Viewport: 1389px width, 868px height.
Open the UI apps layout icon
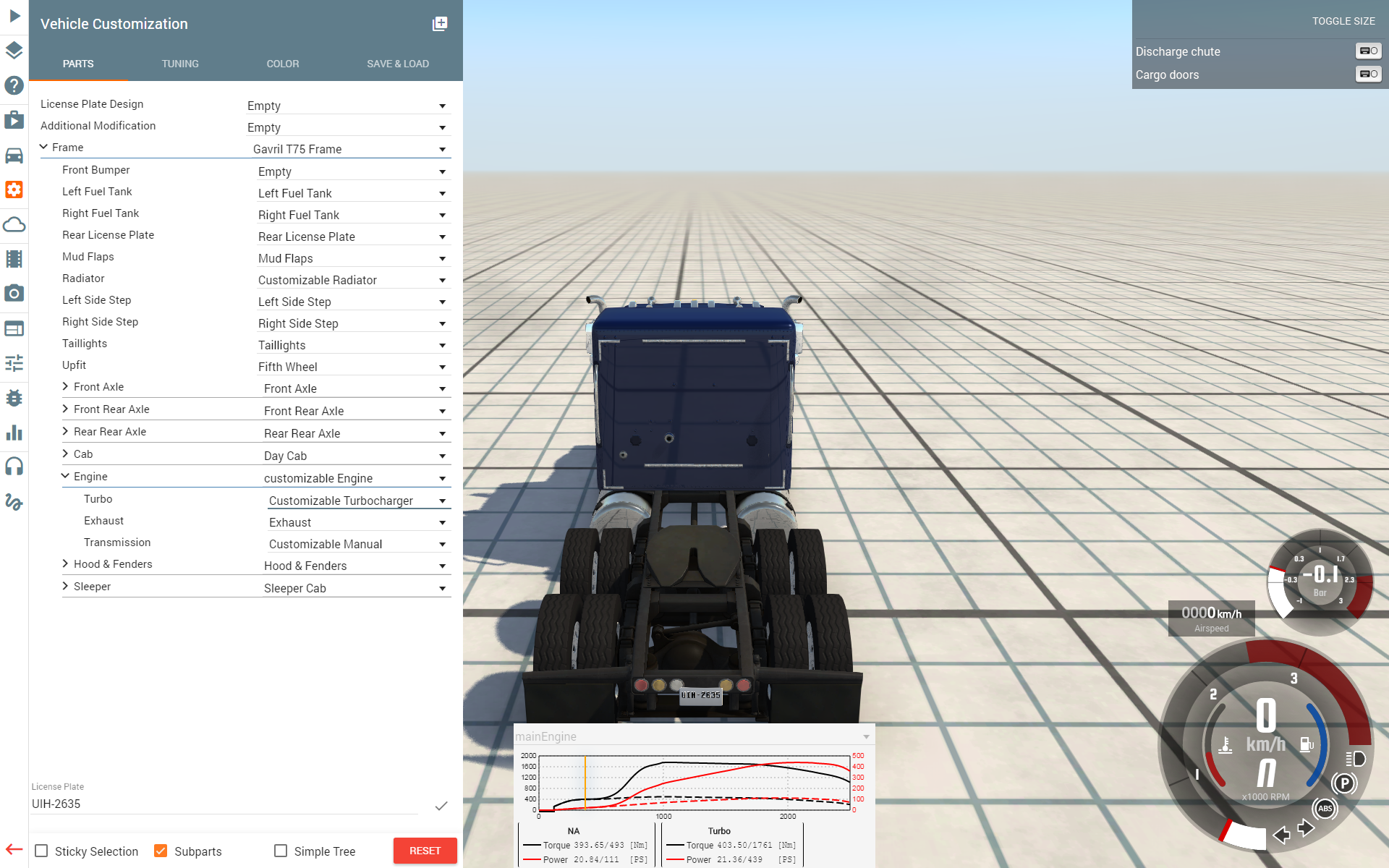pos(14,328)
